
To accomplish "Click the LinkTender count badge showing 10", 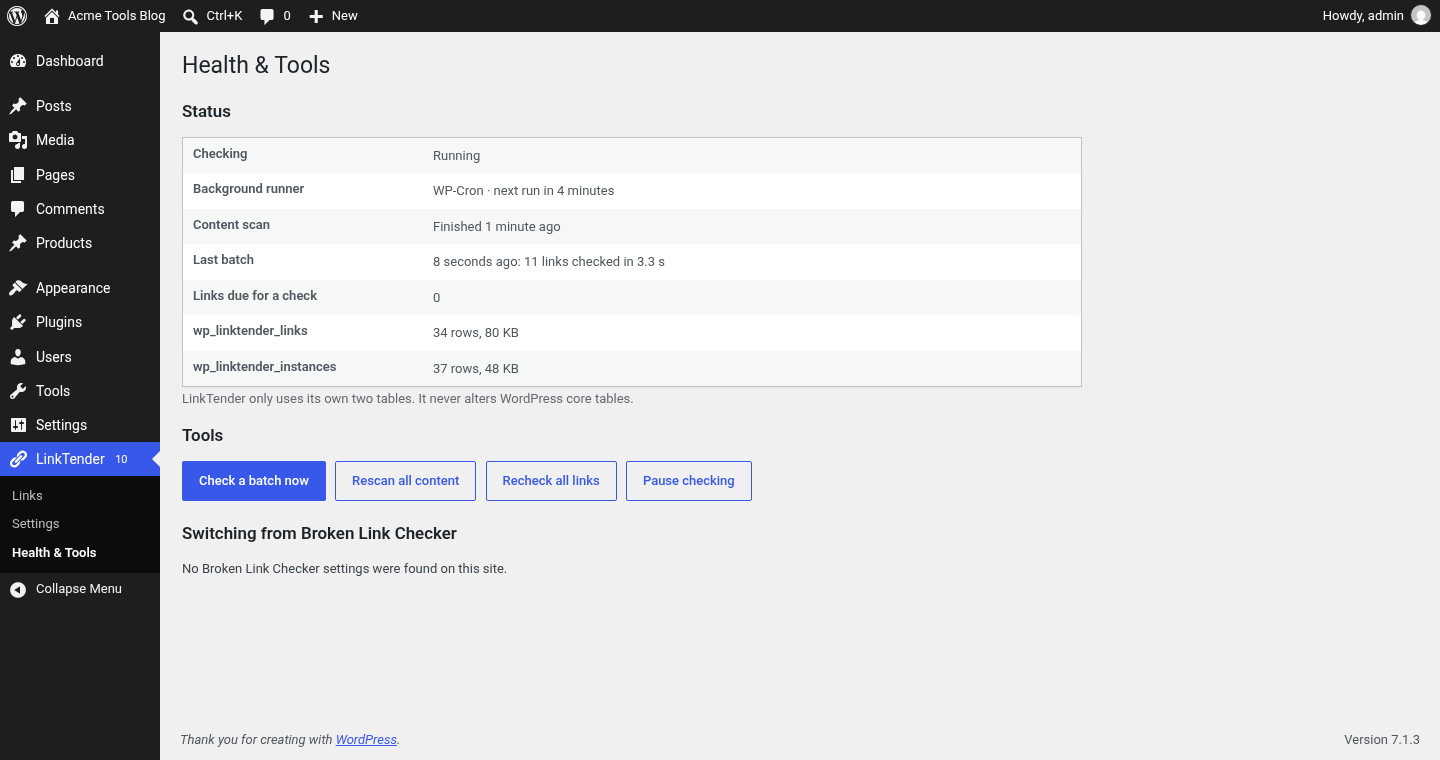I will click(x=122, y=460).
